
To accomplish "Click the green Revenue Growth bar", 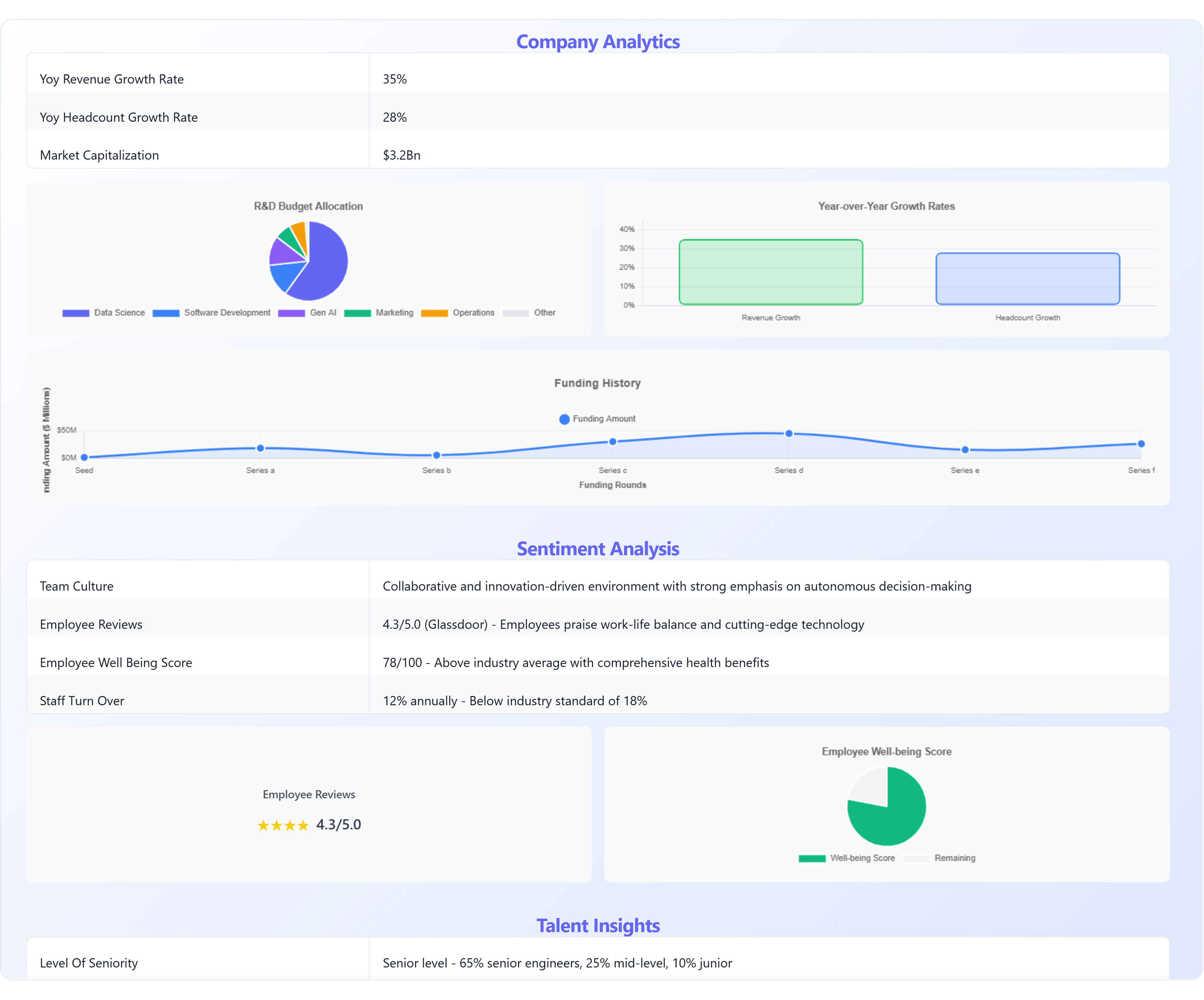I will pos(770,272).
